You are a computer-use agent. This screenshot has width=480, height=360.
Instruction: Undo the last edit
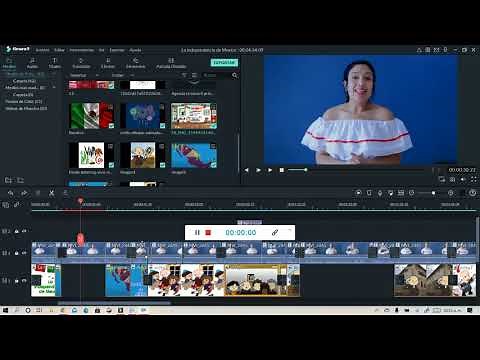(11, 193)
